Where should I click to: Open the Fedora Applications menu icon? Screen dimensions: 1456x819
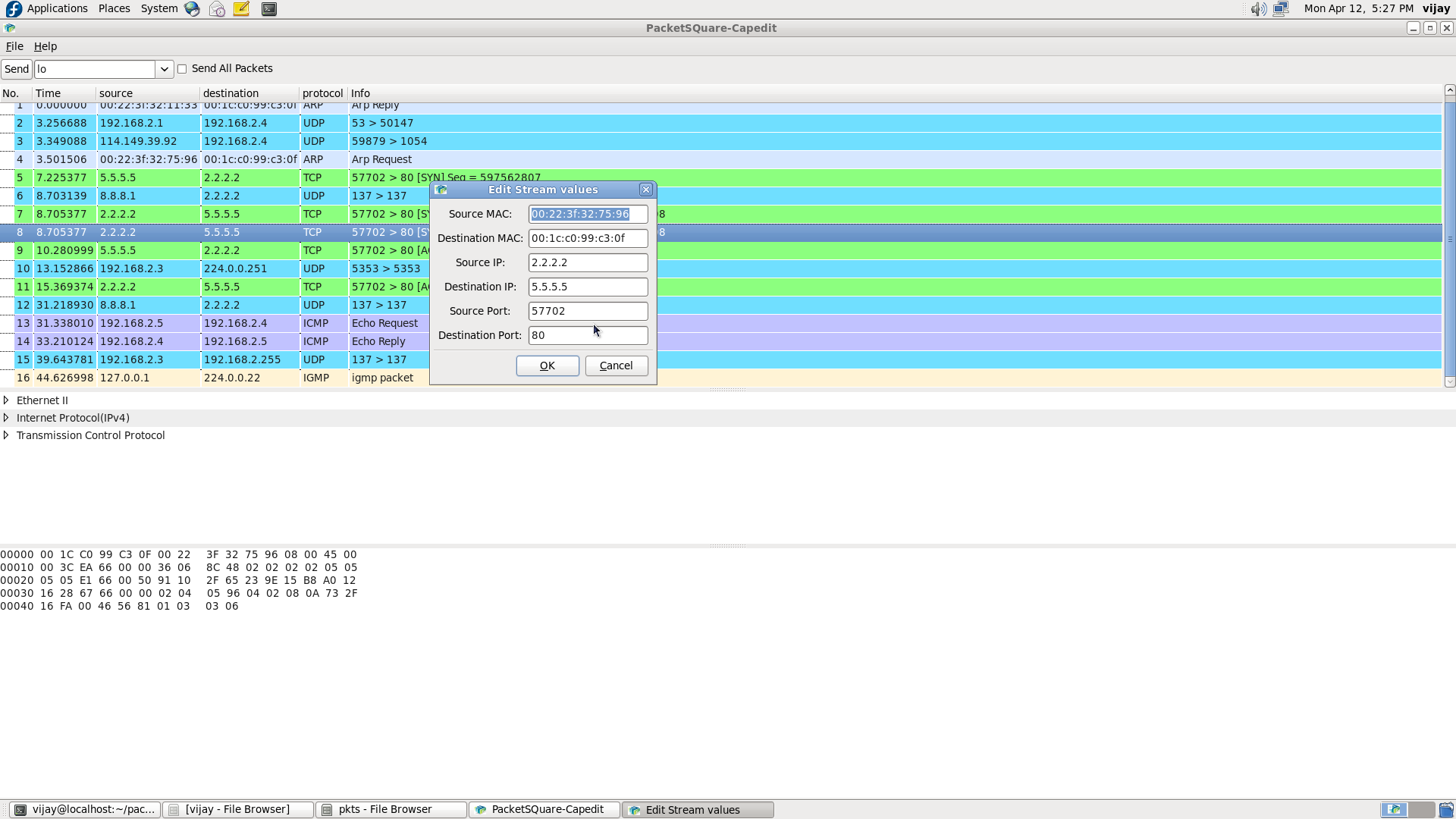[13, 9]
